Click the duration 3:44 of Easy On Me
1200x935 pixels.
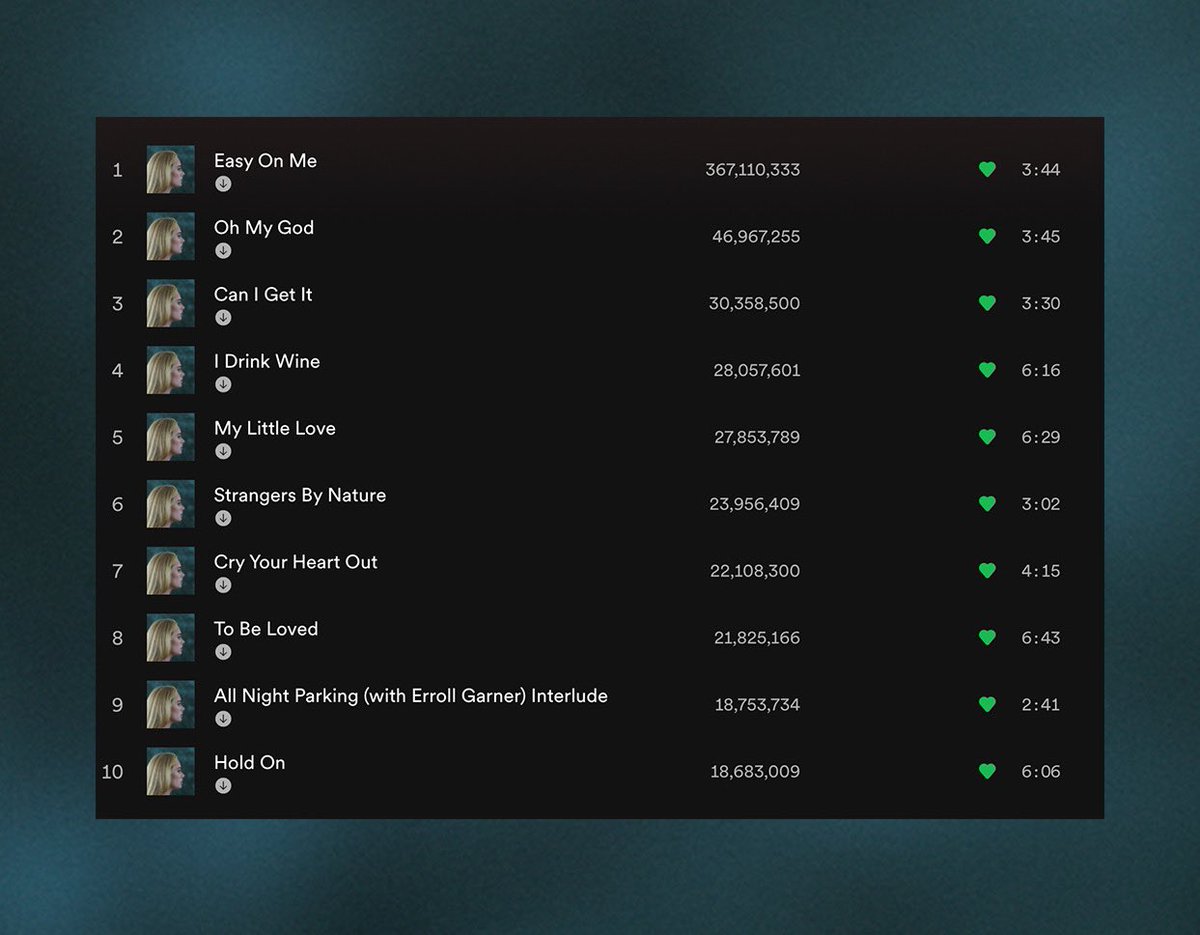pos(1041,170)
